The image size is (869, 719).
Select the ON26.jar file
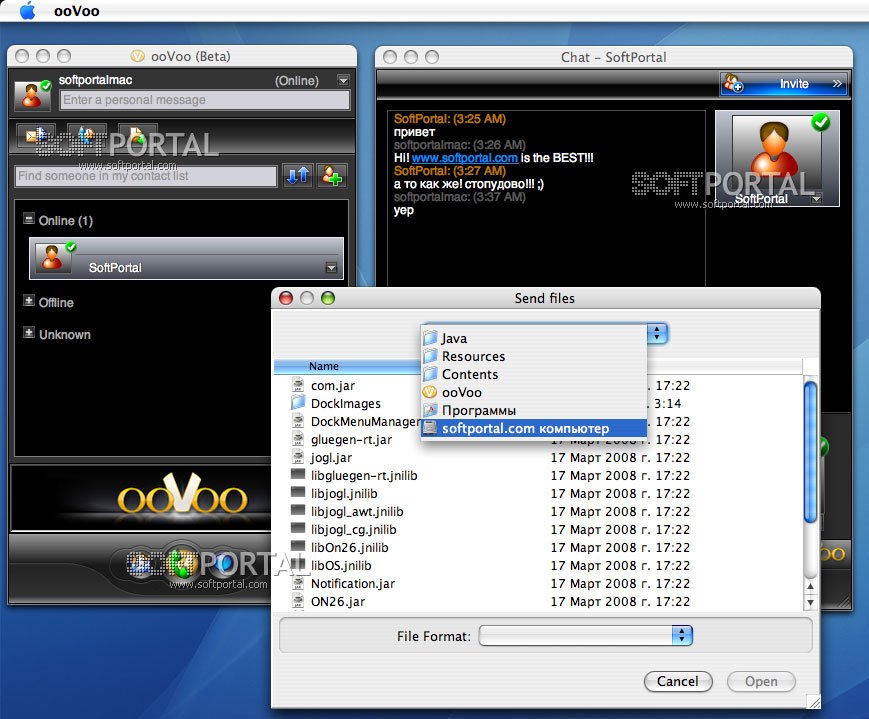338,601
